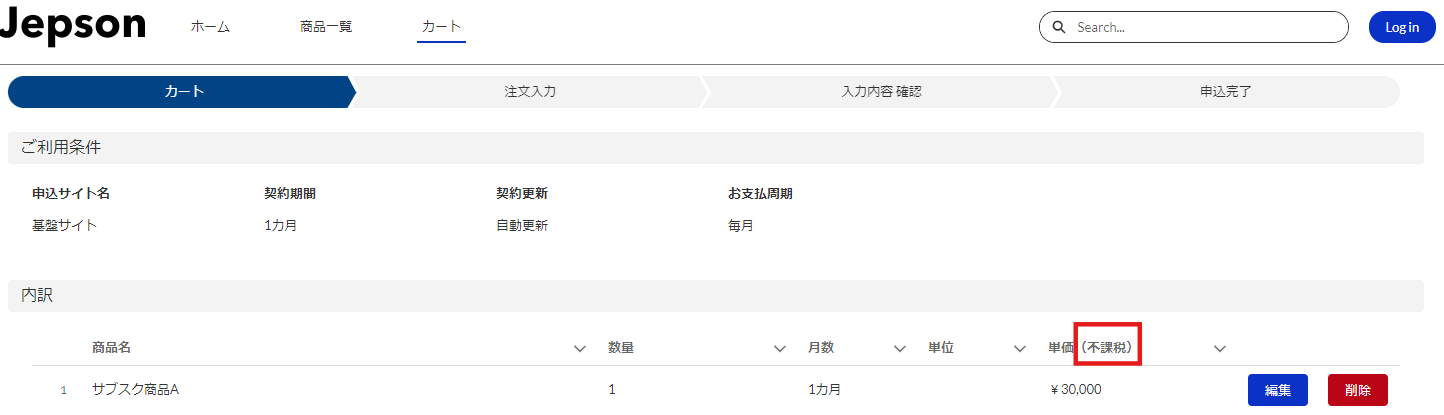This screenshot has width=1444, height=415.
Task: Open 商品名 column sort chevron
Action: [580, 348]
